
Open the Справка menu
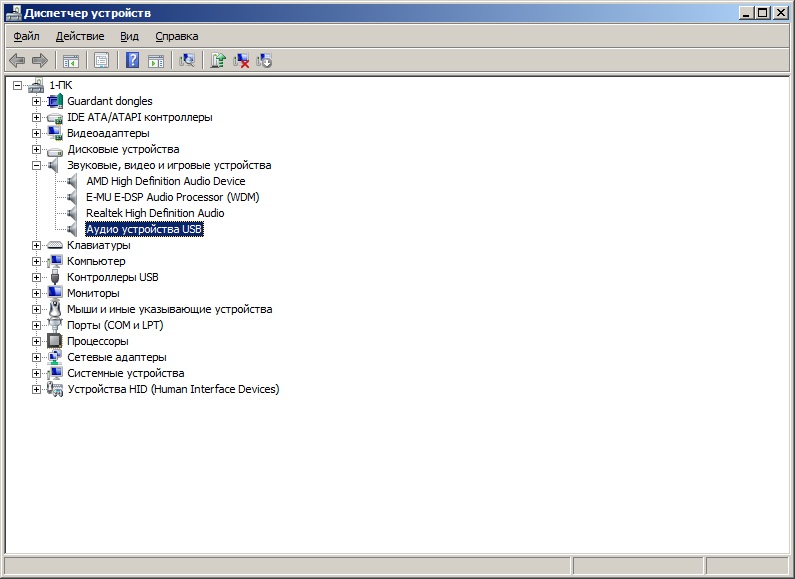[176, 36]
